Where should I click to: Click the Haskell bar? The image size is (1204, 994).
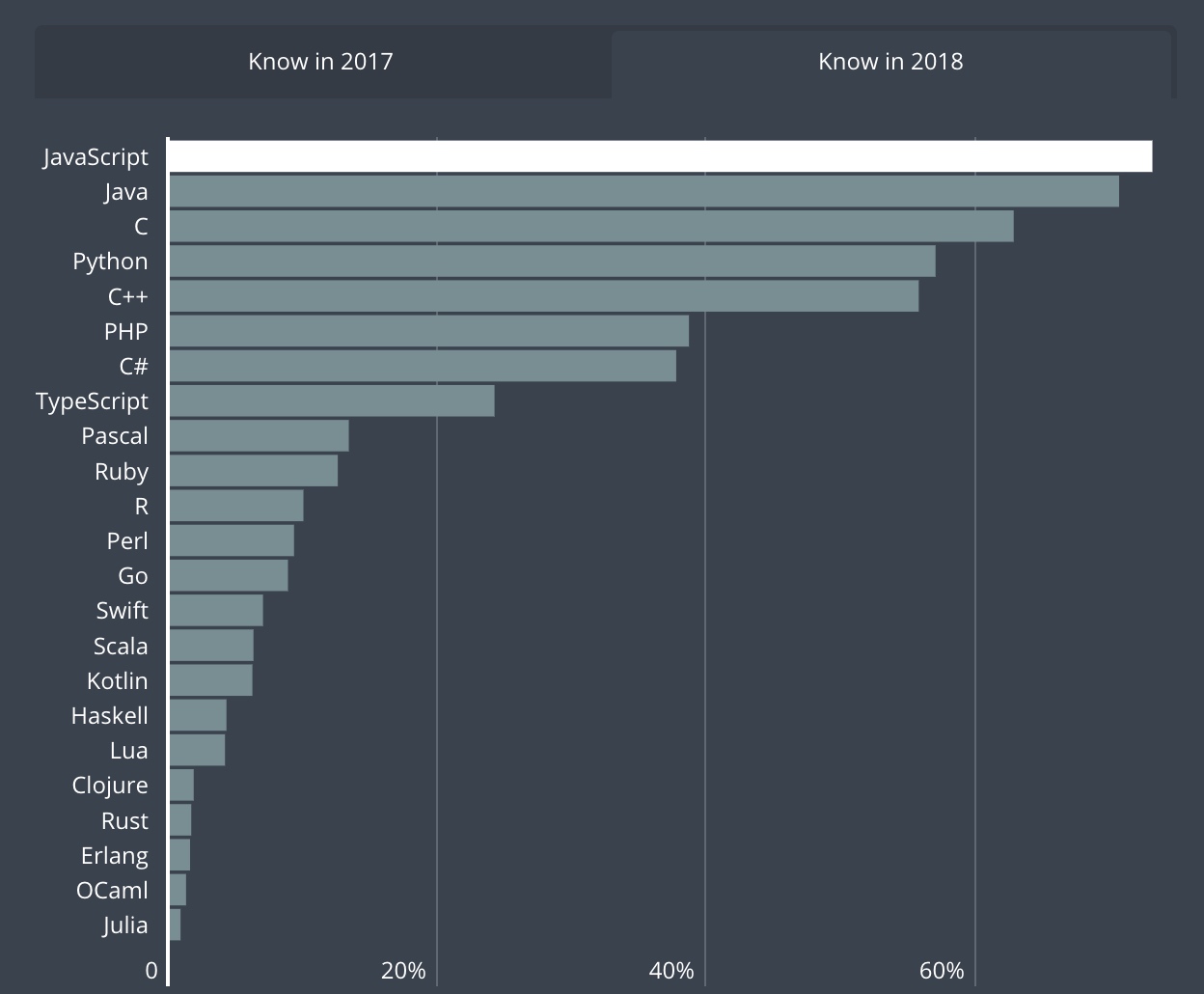click(x=198, y=715)
